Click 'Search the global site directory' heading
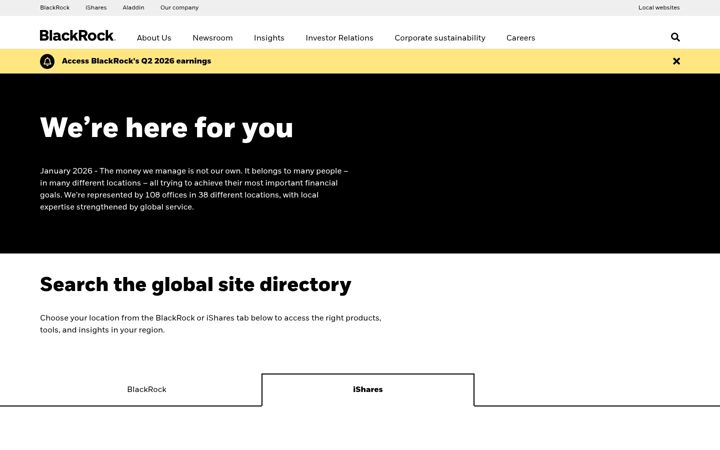The image size is (720, 450). 196,285
